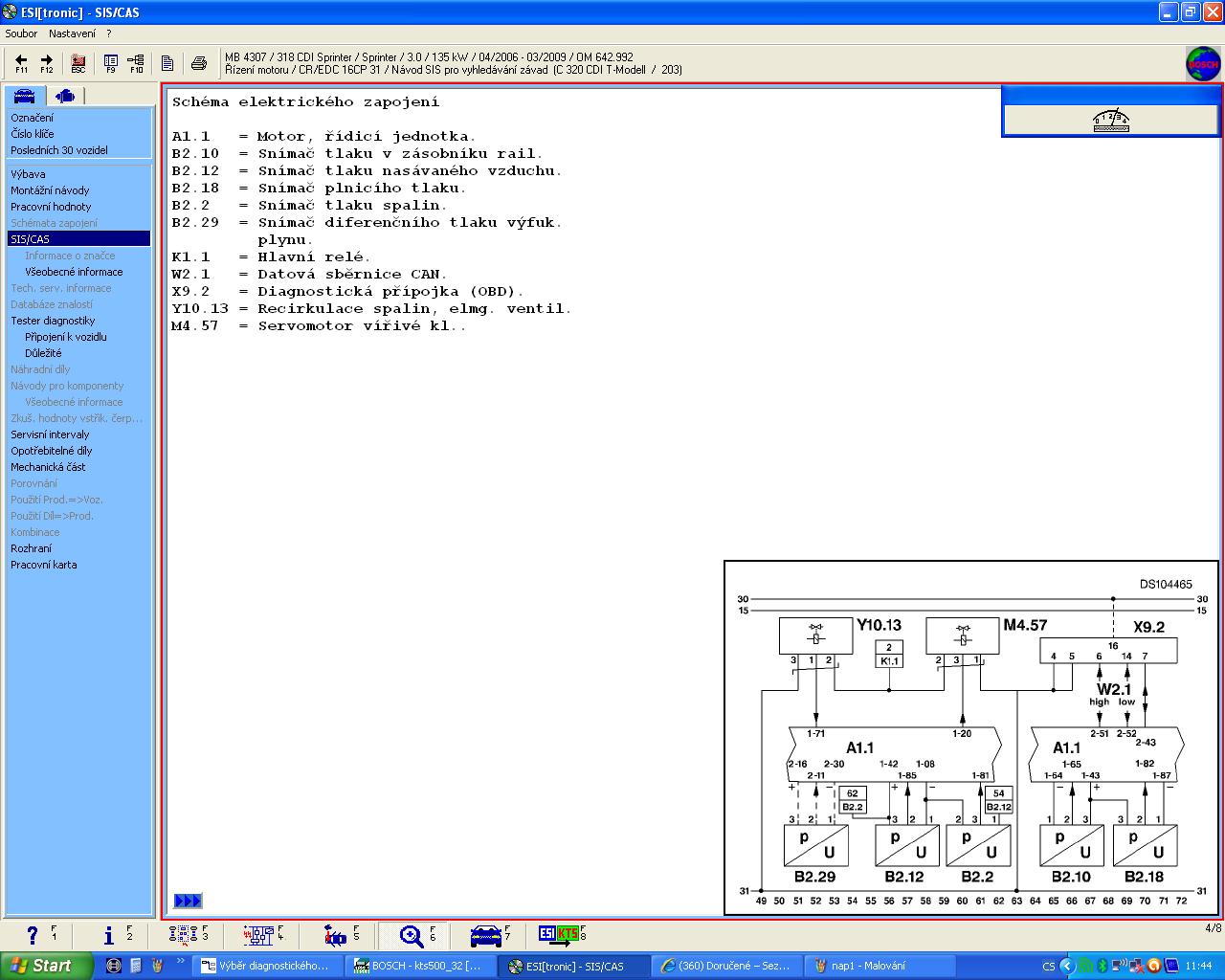Viewport: 1225px width, 980px height.
Task: Open the Výbava section
Action: pyautogui.click(x=28, y=174)
